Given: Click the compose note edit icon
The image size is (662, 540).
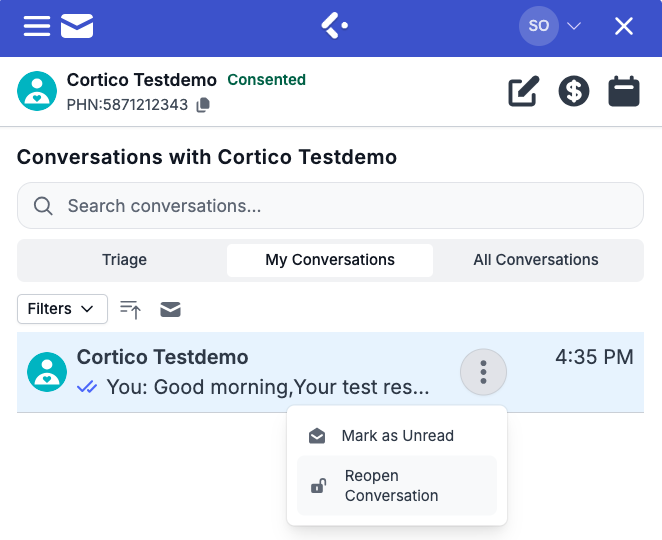Looking at the screenshot, I should tap(523, 92).
